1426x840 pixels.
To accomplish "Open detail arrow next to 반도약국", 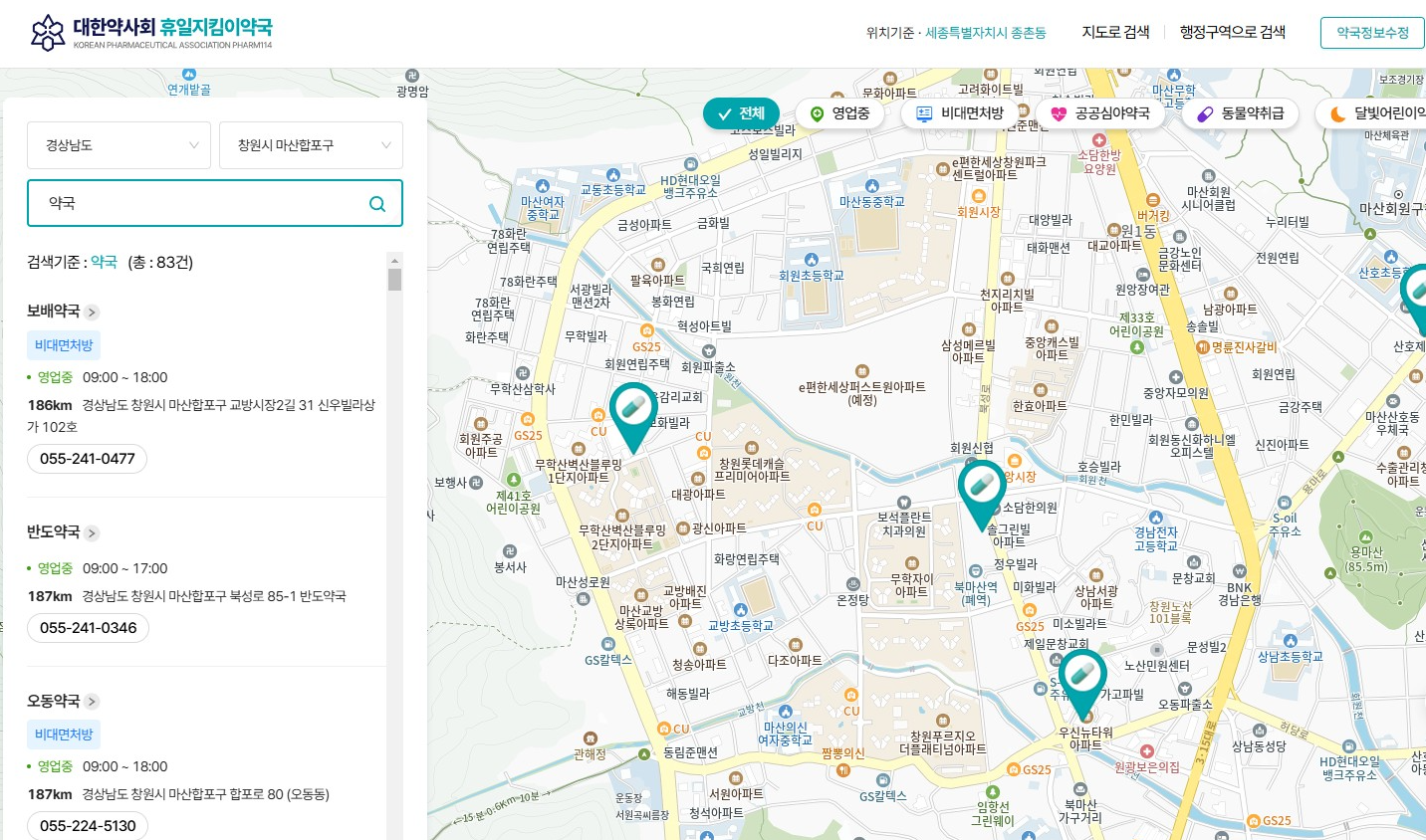I will tap(92, 533).
